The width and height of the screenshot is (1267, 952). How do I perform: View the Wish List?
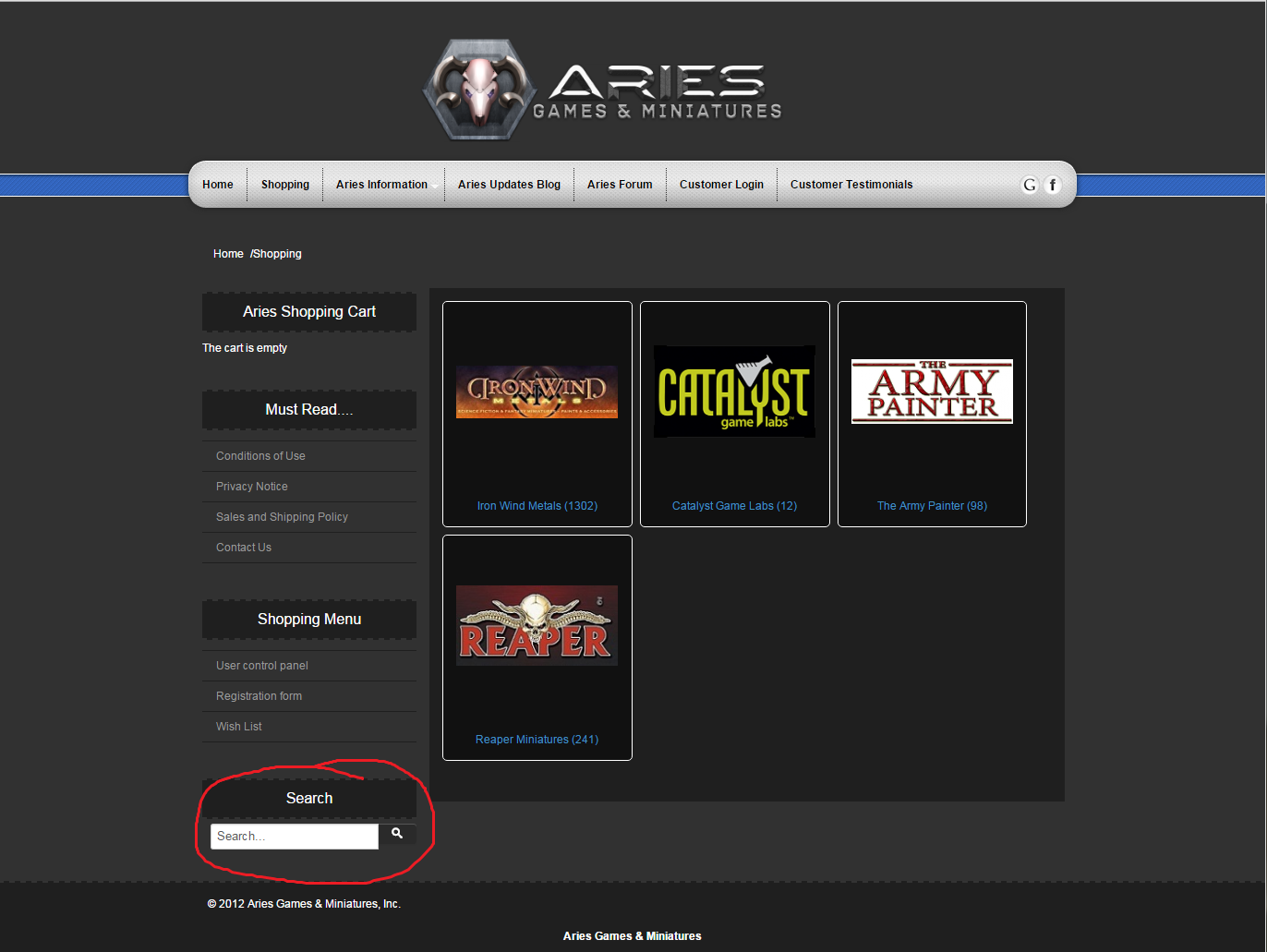click(239, 727)
